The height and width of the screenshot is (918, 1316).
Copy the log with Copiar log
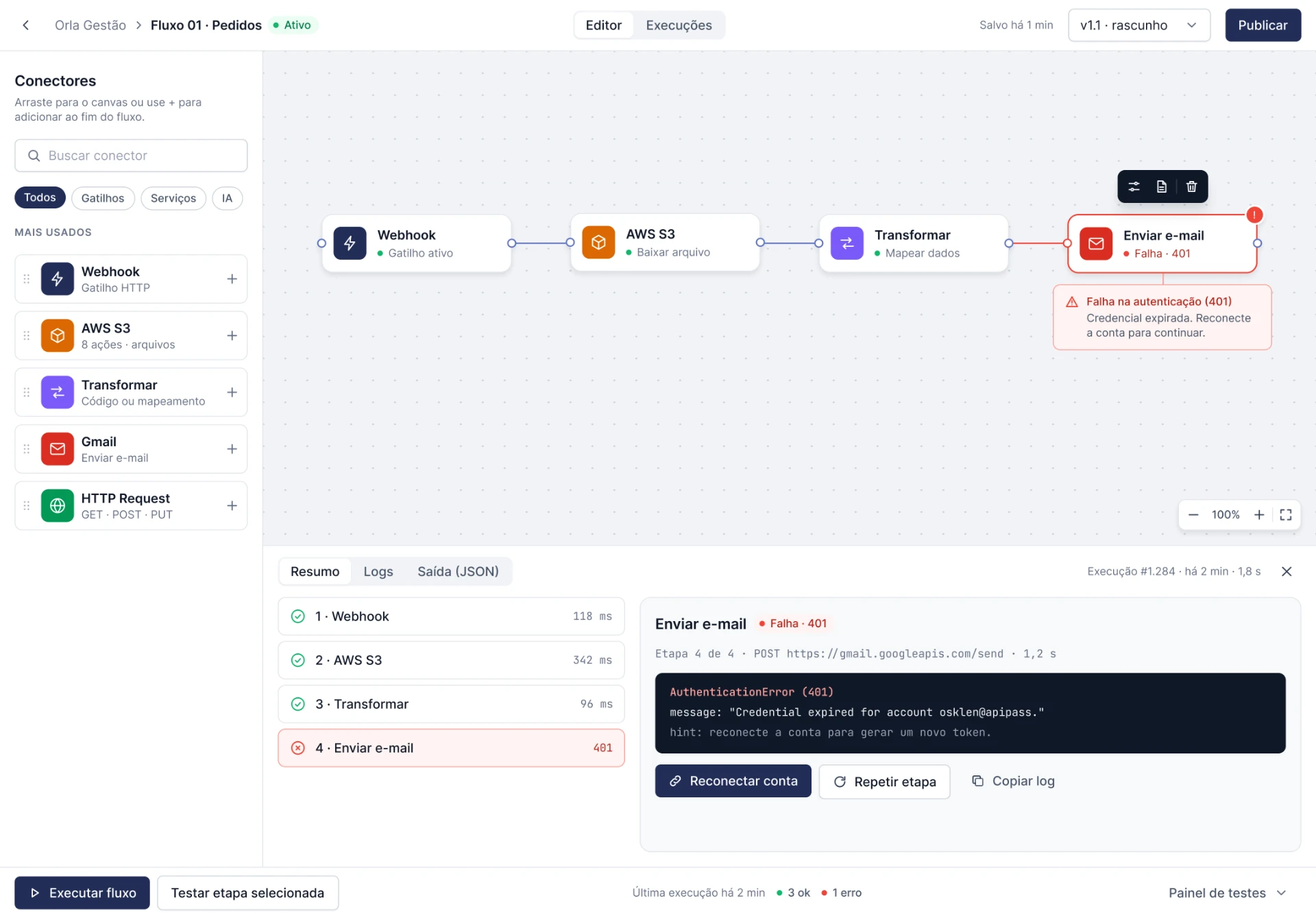[1013, 782]
